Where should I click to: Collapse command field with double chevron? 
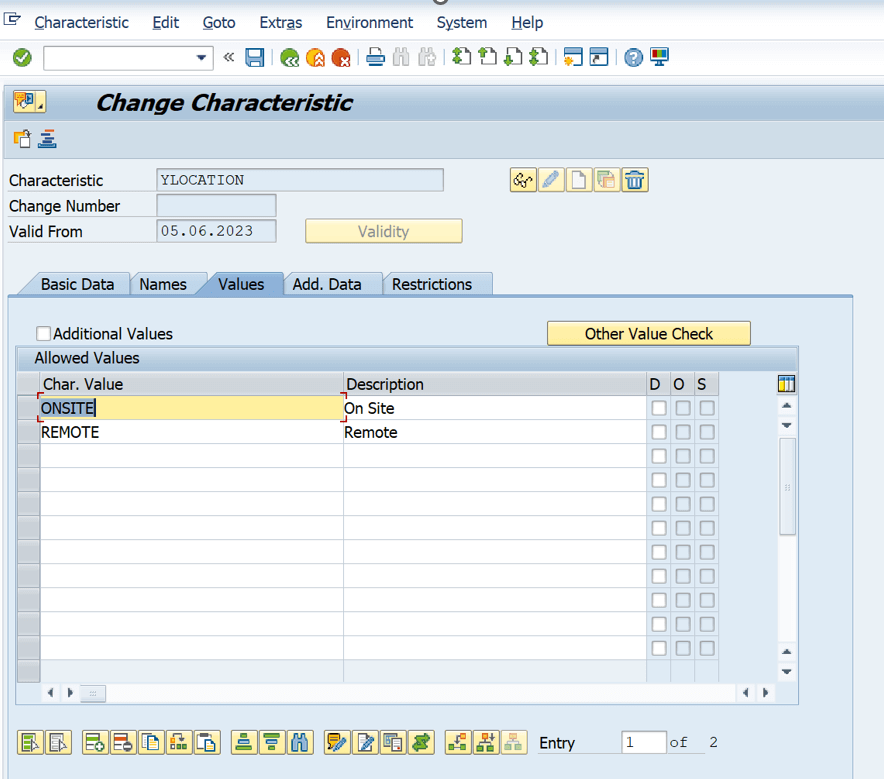click(228, 57)
